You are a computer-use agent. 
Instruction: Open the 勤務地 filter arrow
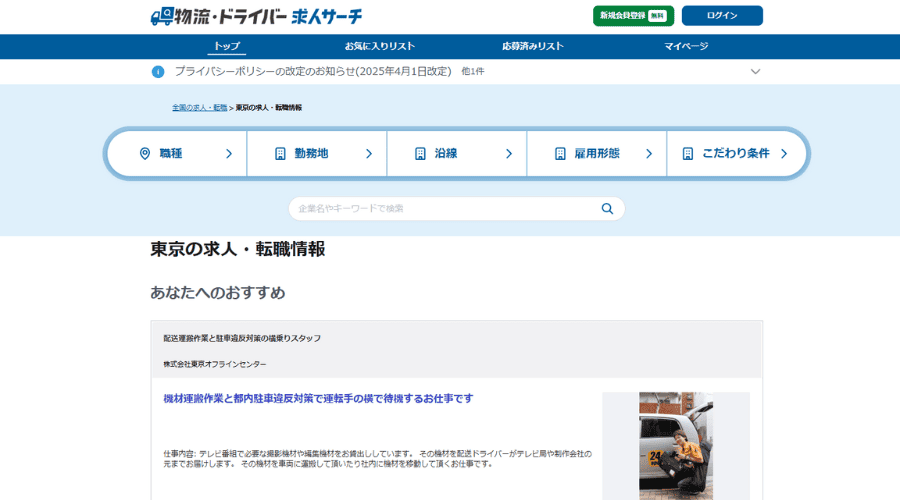pos(369,154)
